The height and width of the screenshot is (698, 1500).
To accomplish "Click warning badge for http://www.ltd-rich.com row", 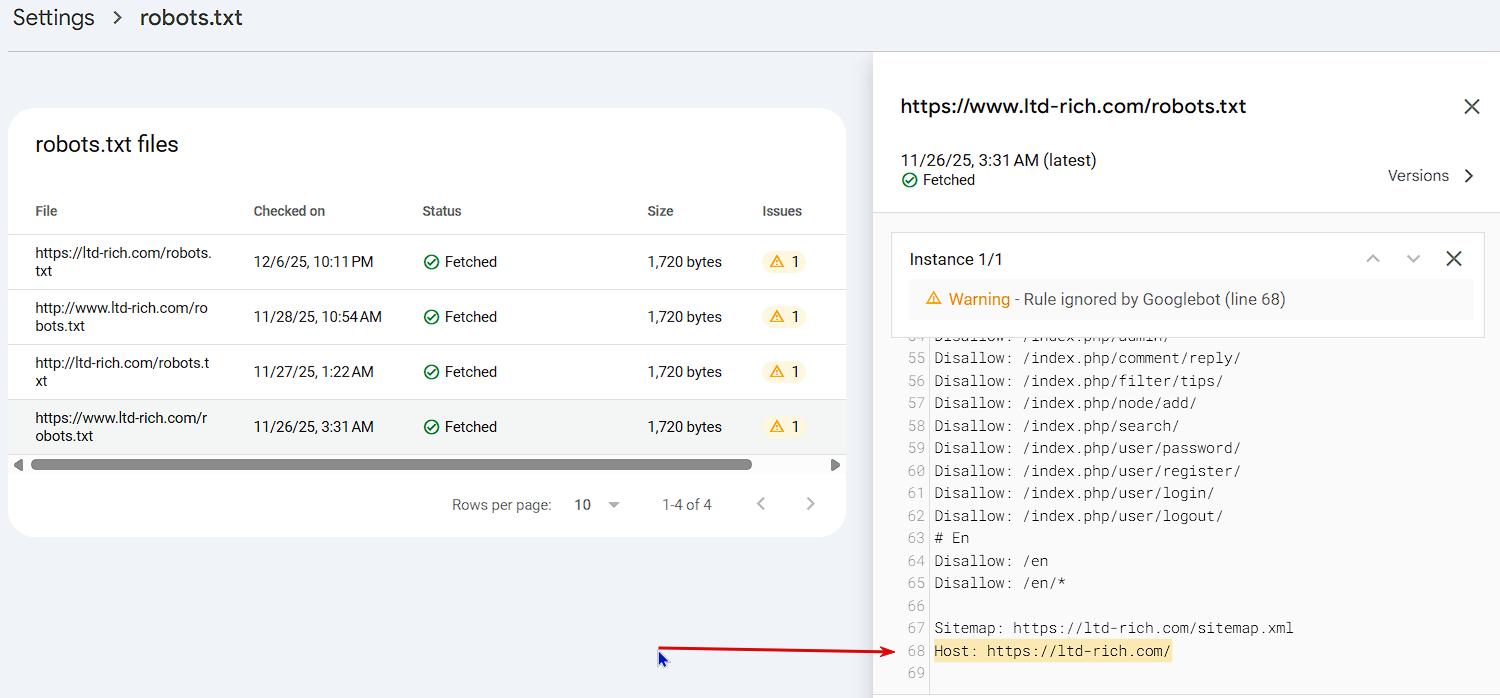I will [783, 317].
